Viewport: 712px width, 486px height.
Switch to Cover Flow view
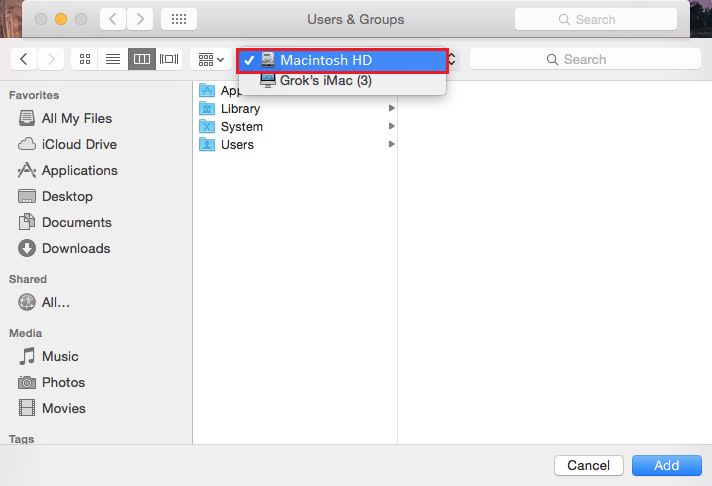pyautogui.click(x=169, y=59)
